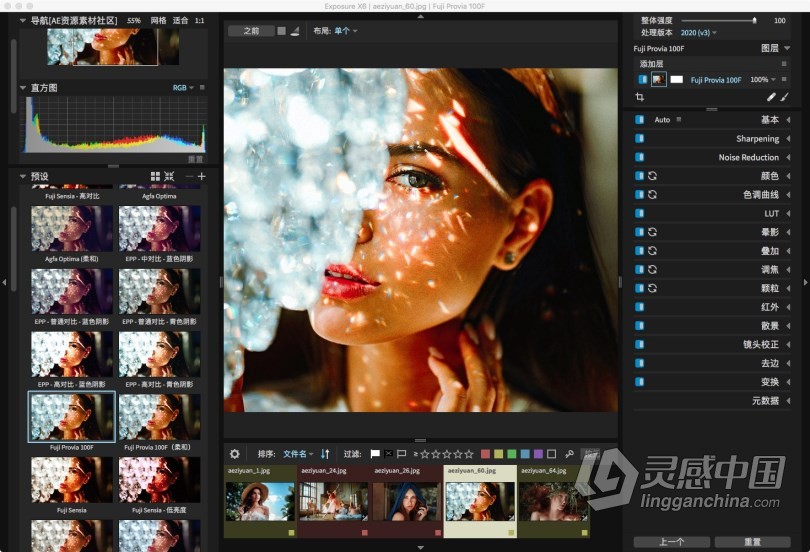810x552 pixels.
Task: Toggle 基本 panel enable switch
Action: (640, 119)
